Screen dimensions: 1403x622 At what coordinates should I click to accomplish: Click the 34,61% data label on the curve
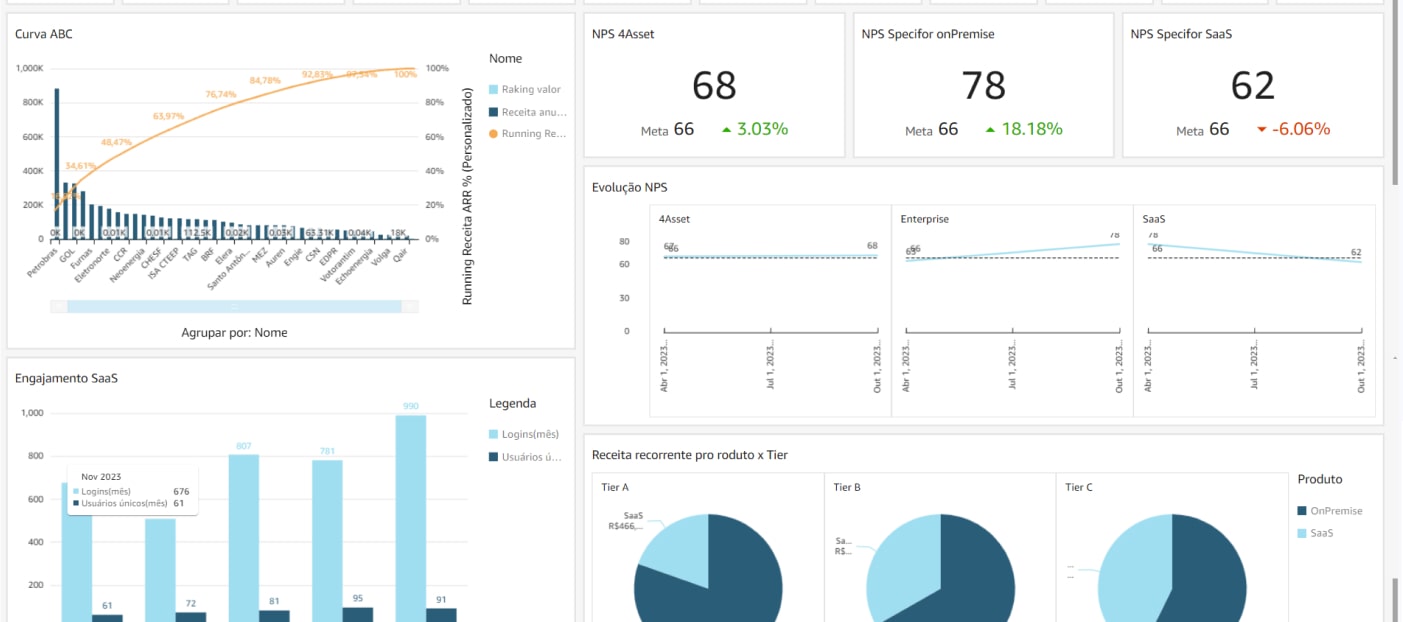pyautogui.click(x=81, y=166)
